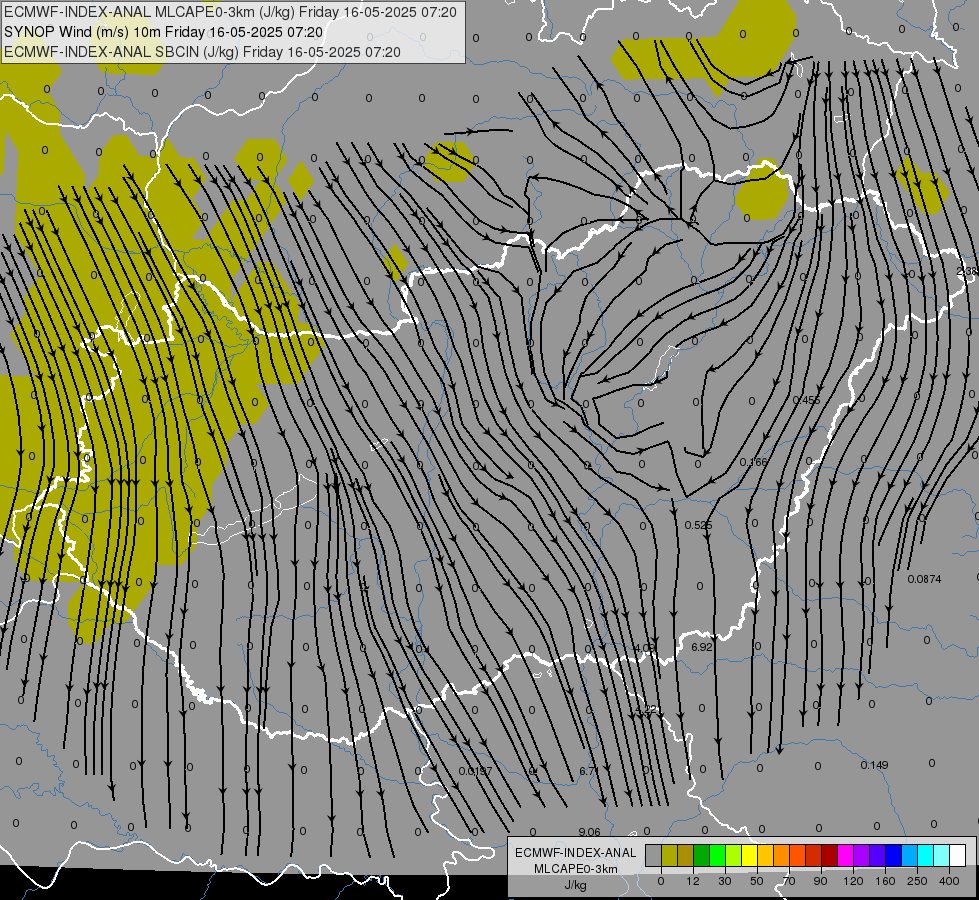
Task: Click the 6.71 grid value on the map
Action: [x=589, y=771]
